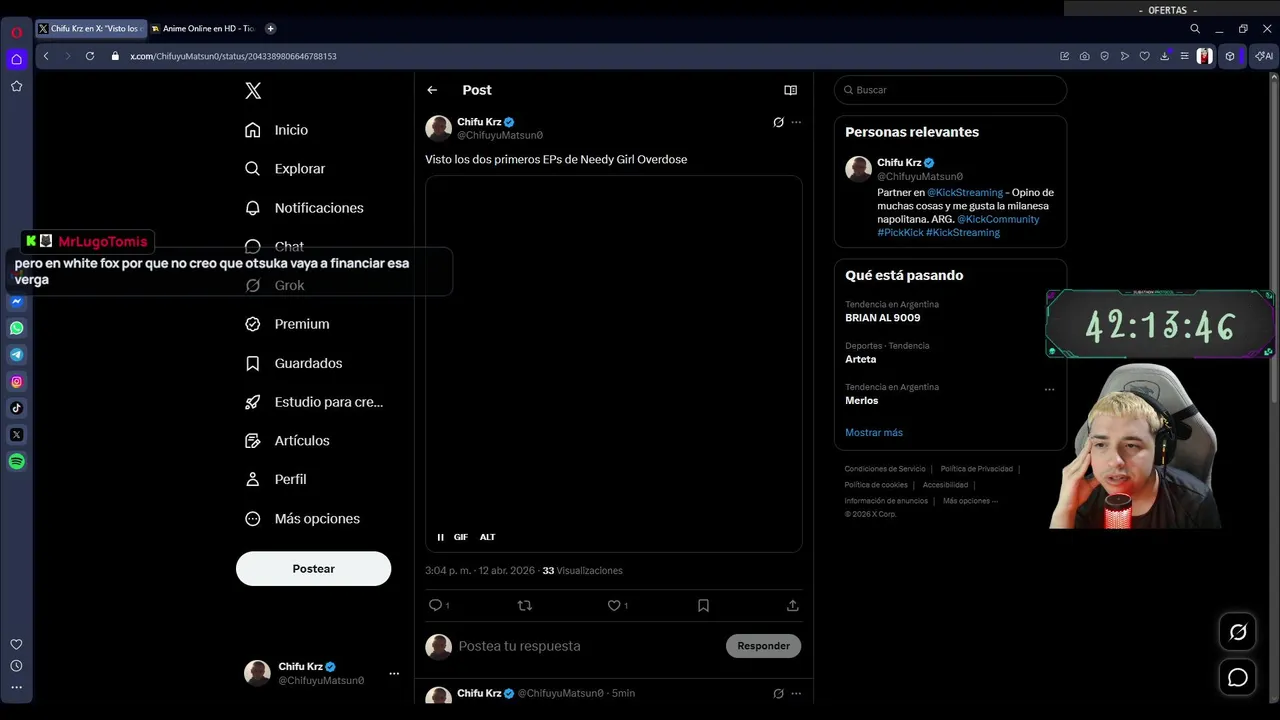
Task: Share the post with the share icon
Action: coord(792,605)
